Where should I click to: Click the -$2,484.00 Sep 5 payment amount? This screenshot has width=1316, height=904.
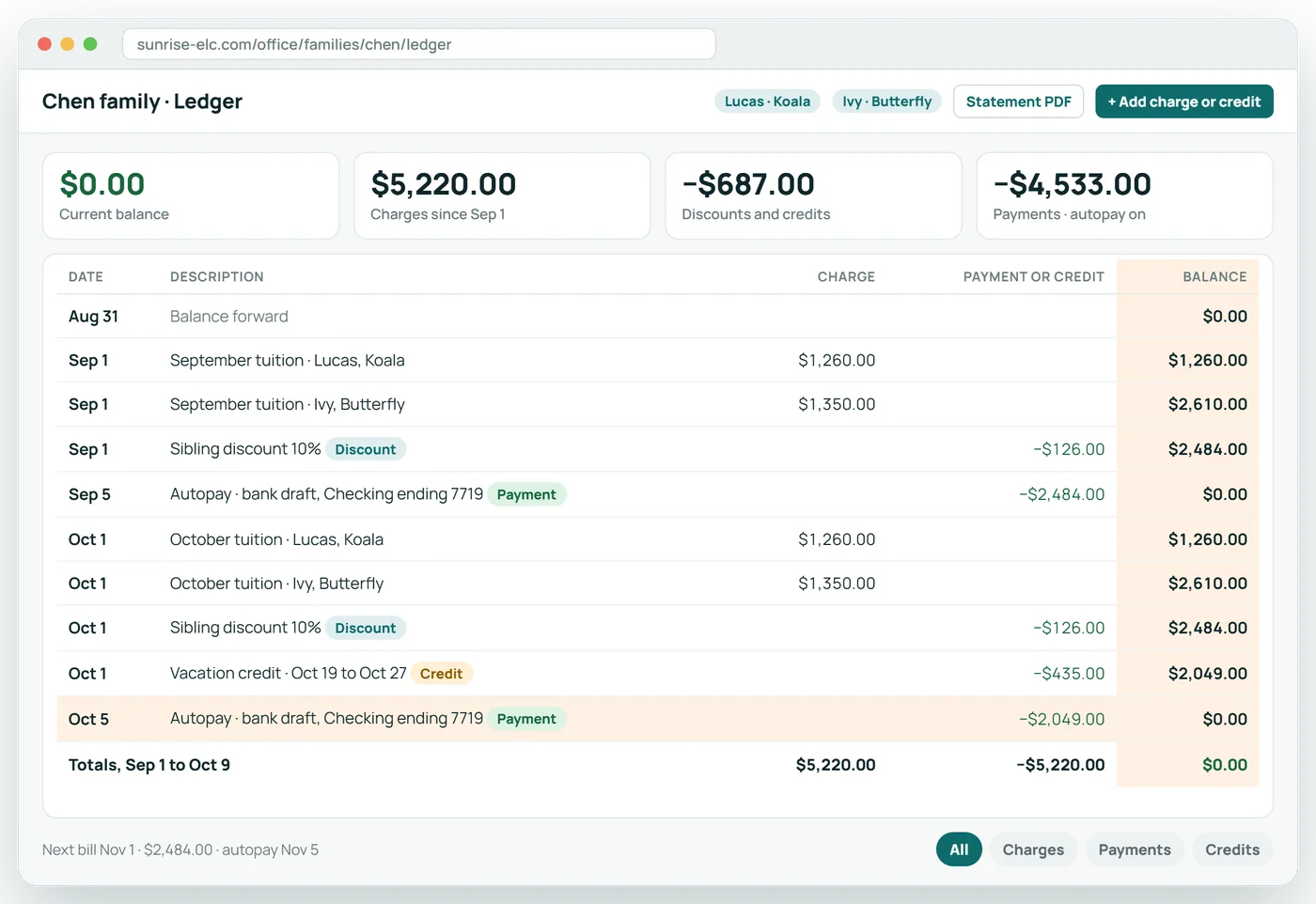tap(1062, 494)
